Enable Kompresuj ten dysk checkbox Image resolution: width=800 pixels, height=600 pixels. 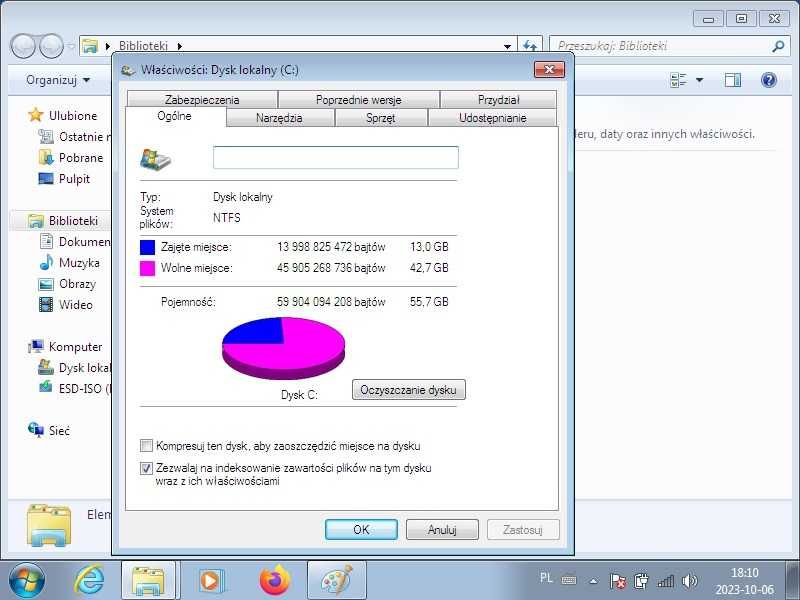pos(146,446)
